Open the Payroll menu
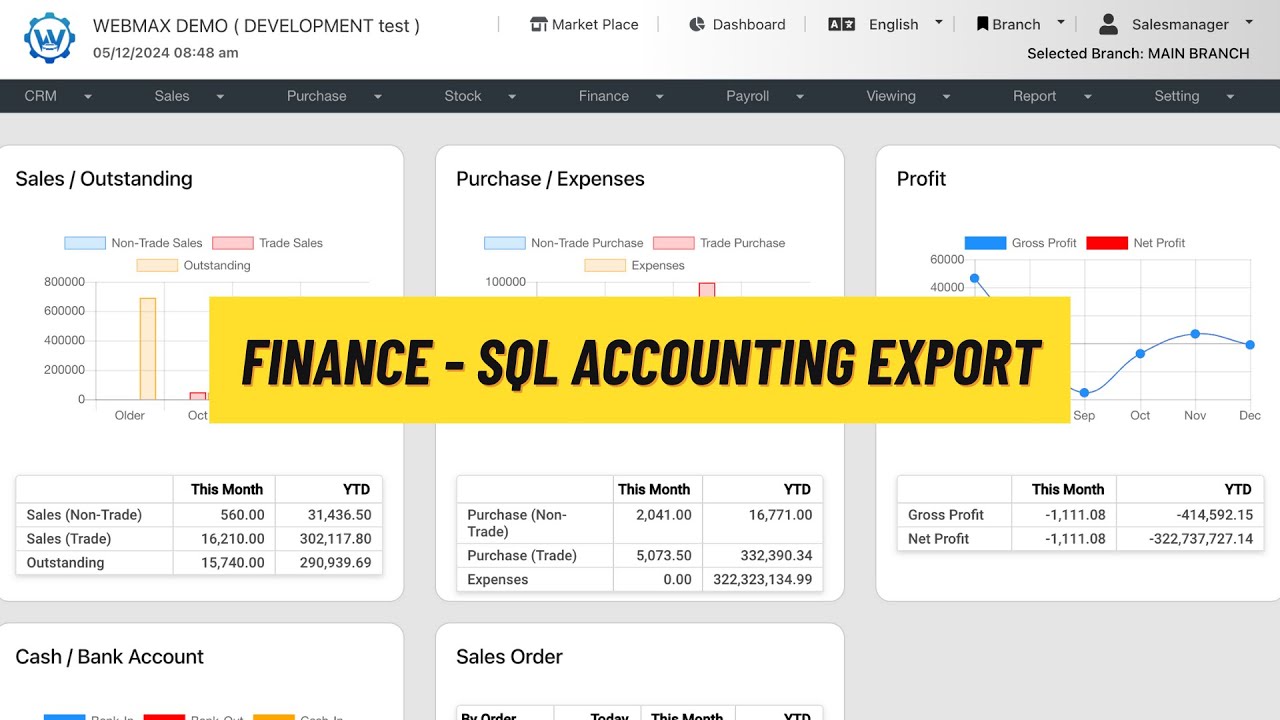The width and height of the screenshot is (1280, 720). [x=765, y=96]
